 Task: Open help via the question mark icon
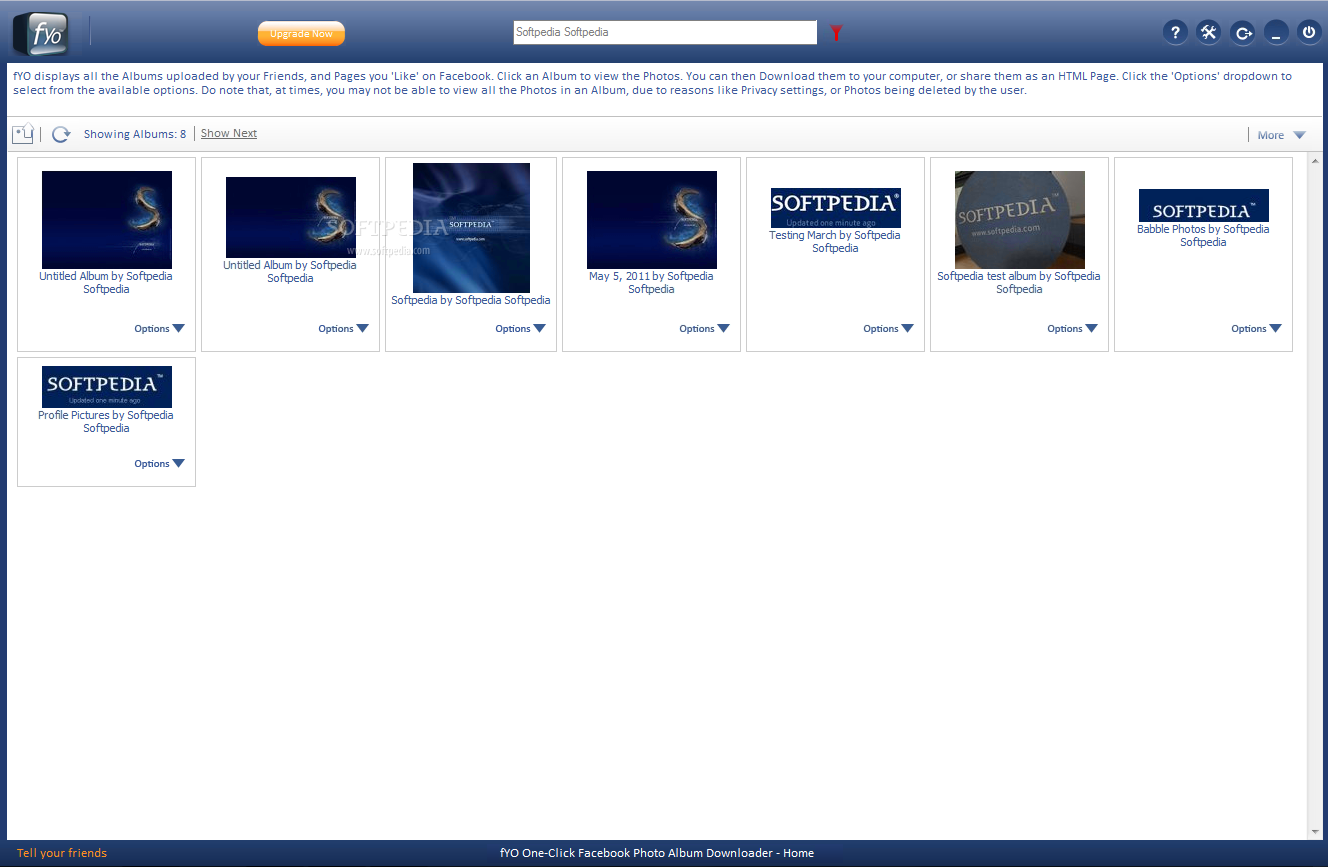(1175, 33)
